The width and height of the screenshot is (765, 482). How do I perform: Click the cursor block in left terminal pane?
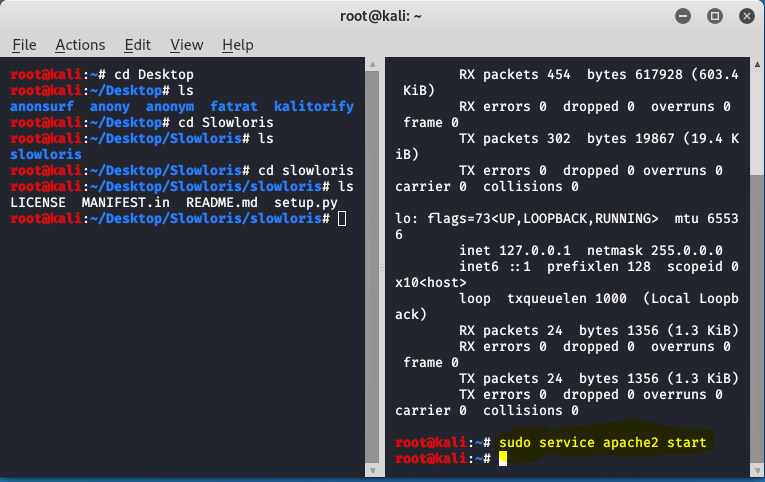(342, 218)
